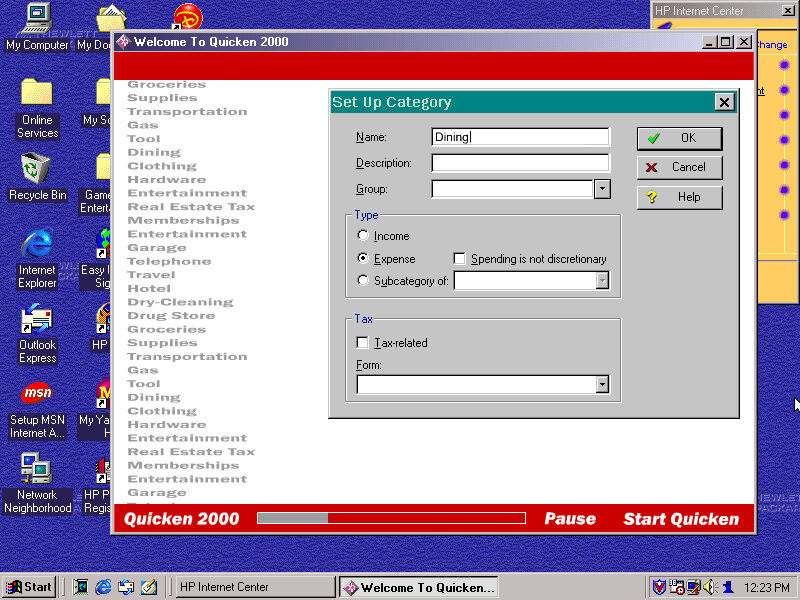Click the Description text field
This screenshot has width=800, height=600.
tap(520, 163)
